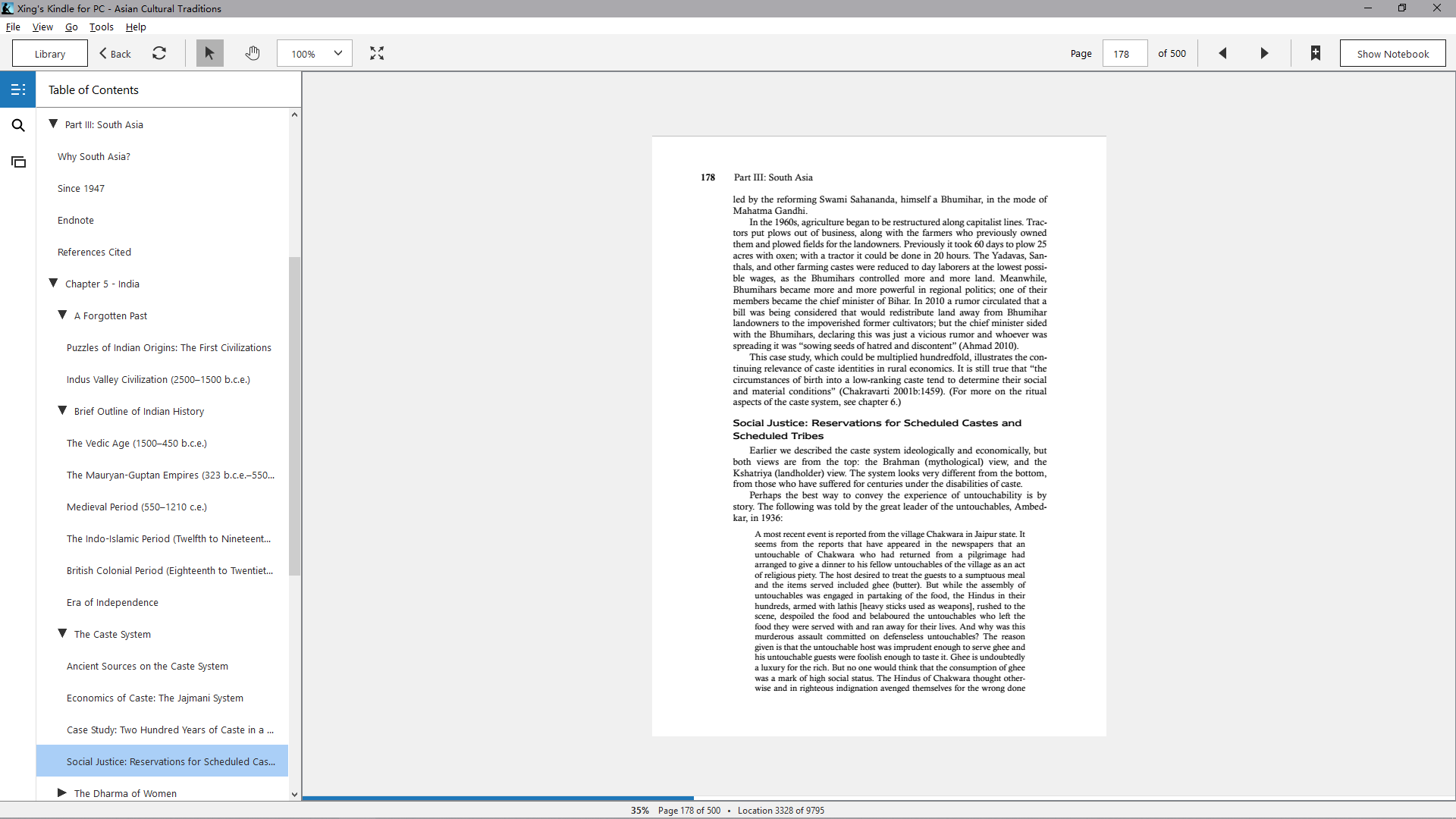Click 'The Caste System' contents label
Image resolution: width=1456 pixels, height=819 pixels.
click(x=112, y=634)
